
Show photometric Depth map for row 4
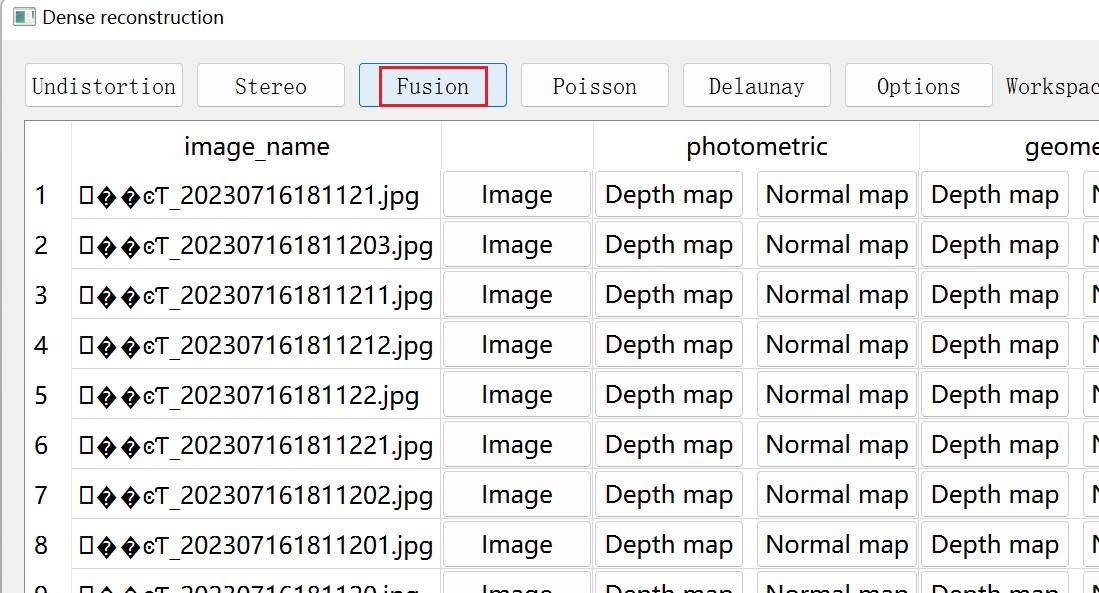669,344
